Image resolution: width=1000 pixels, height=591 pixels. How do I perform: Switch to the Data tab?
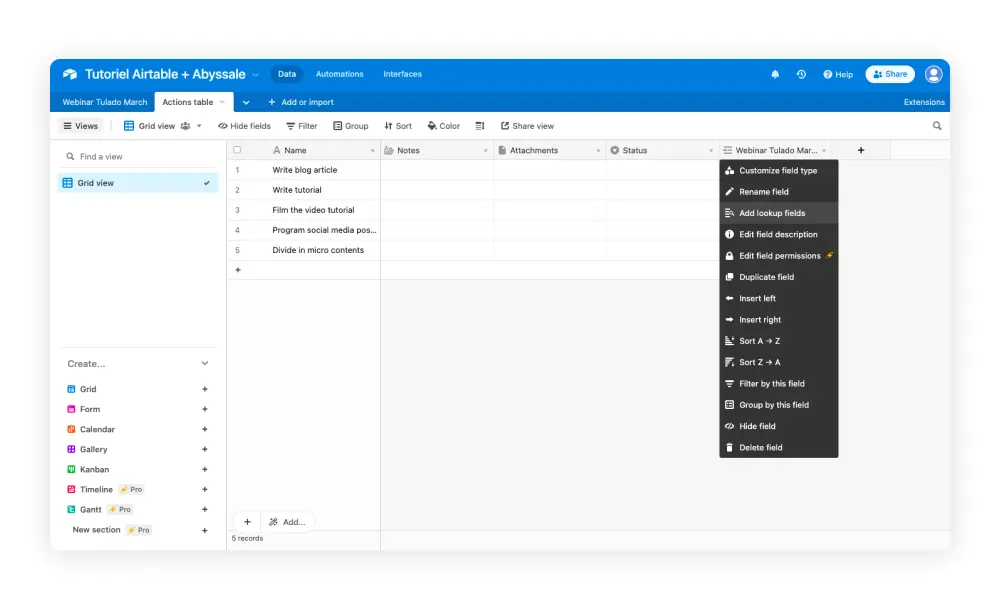coord(287,74)
